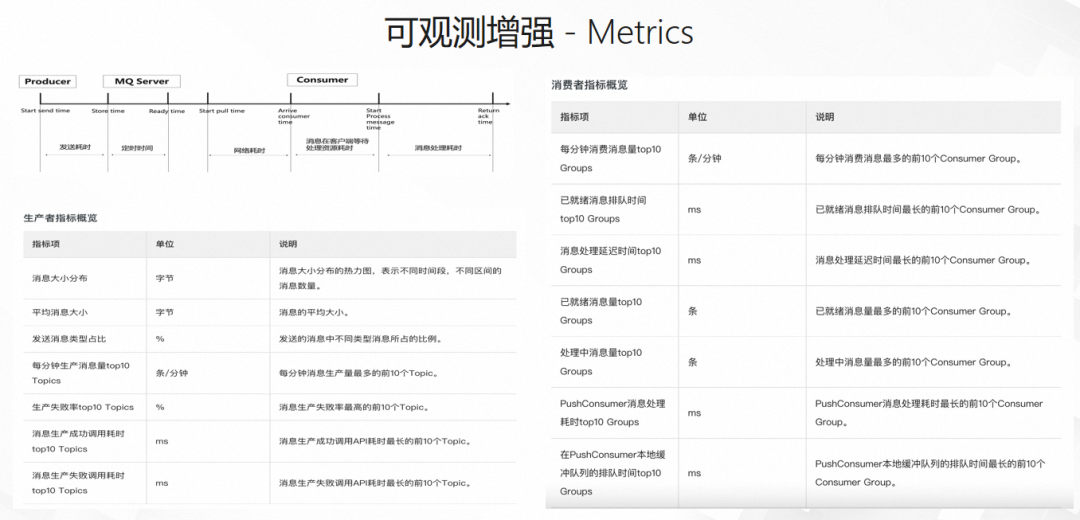This screenshot has width=1080, height=520.
Task: Click "说明" header in consumer table
Action: tap(824, 117)
